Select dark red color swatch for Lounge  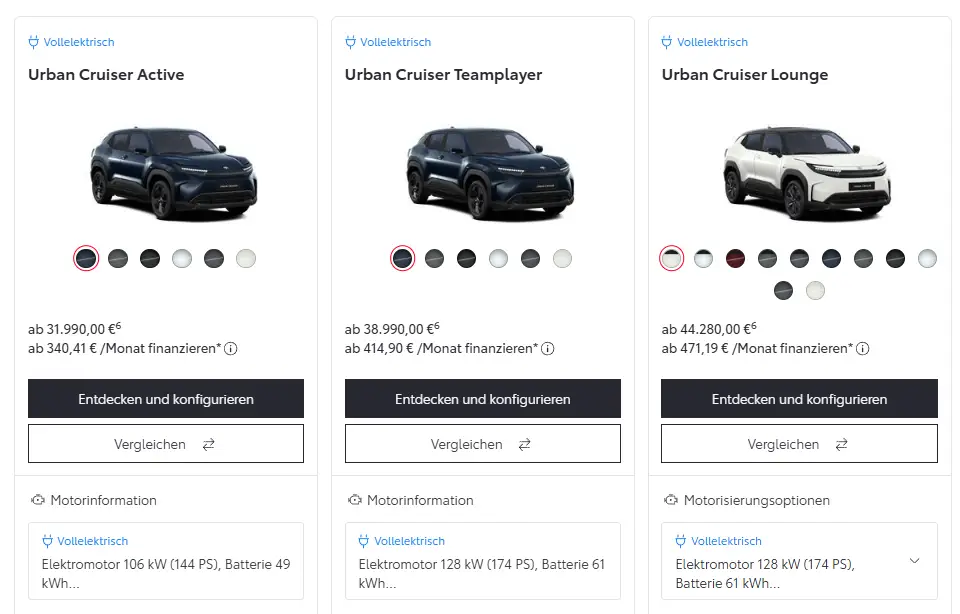pyautogui.click(x=736, y=259)
